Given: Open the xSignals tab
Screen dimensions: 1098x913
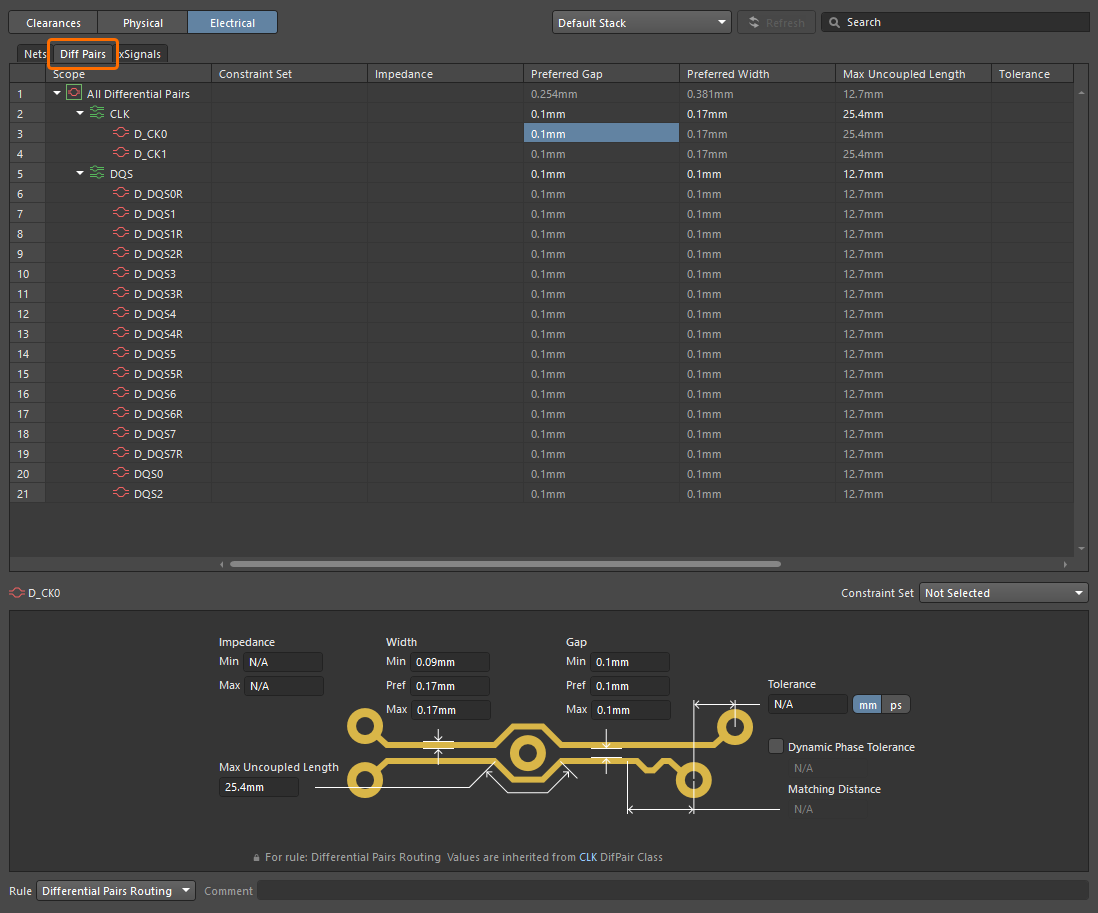Looking at the screenshot, I should point(142,54).
